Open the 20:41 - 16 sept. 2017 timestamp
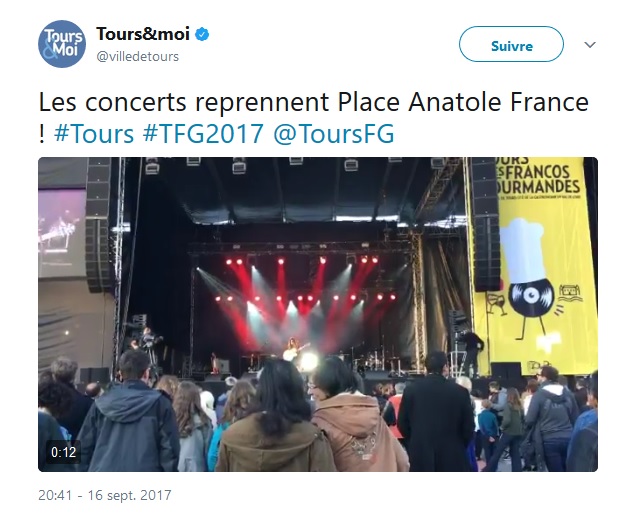 [105, 495]
